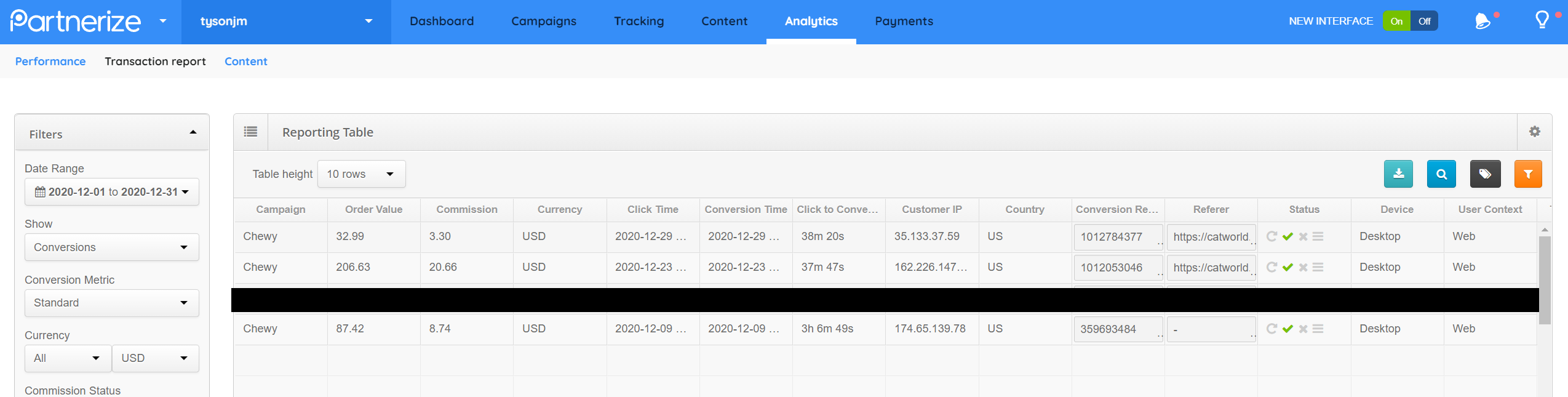Screen dimensions: 1568x397
Task: Open the Date Range picker
Action: tap(112, 192)
